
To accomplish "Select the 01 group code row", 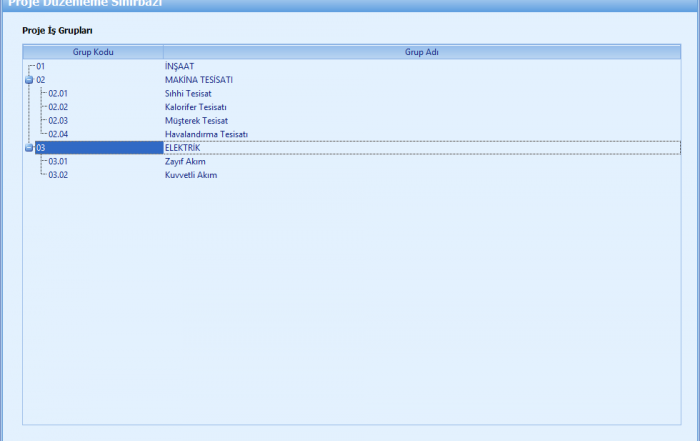I will tap(41, 66).
